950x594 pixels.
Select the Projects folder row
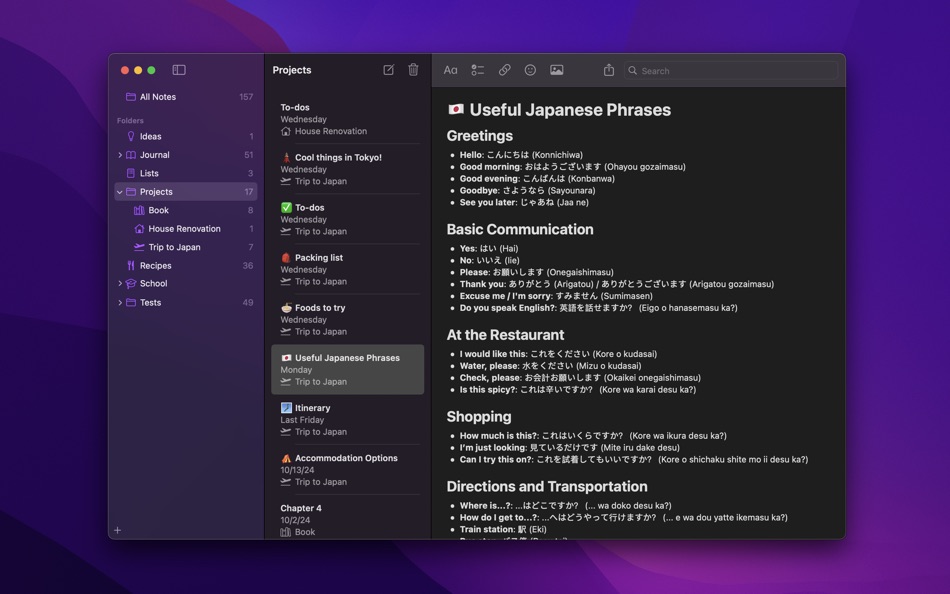186,192
